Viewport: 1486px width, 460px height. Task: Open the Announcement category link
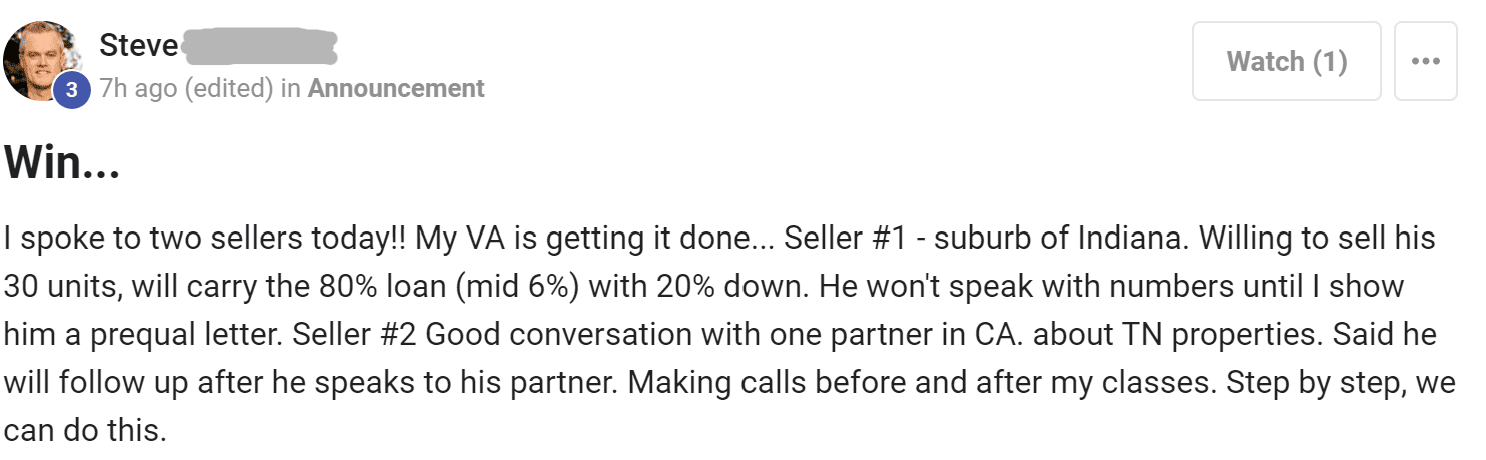coord(396,88)
